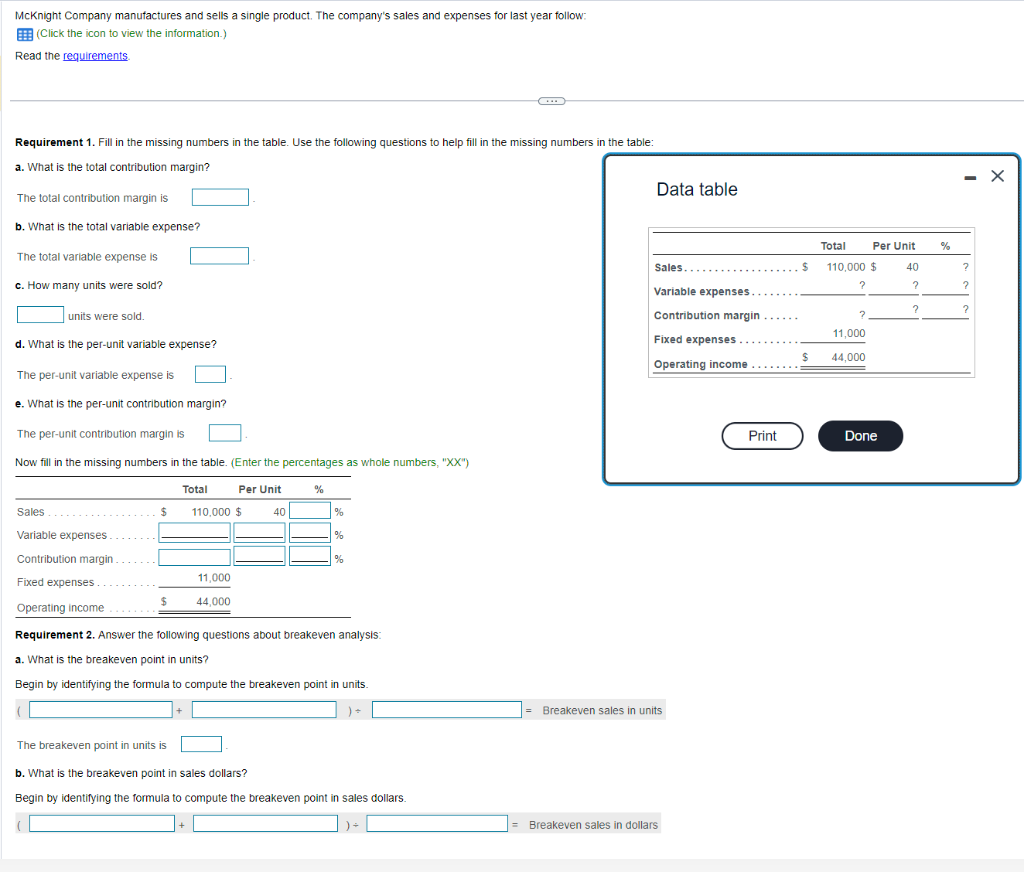This screenshot has width=1024, height=872.
Task: Select the Contribution margin percent box
Action: (x=310, y=556)
